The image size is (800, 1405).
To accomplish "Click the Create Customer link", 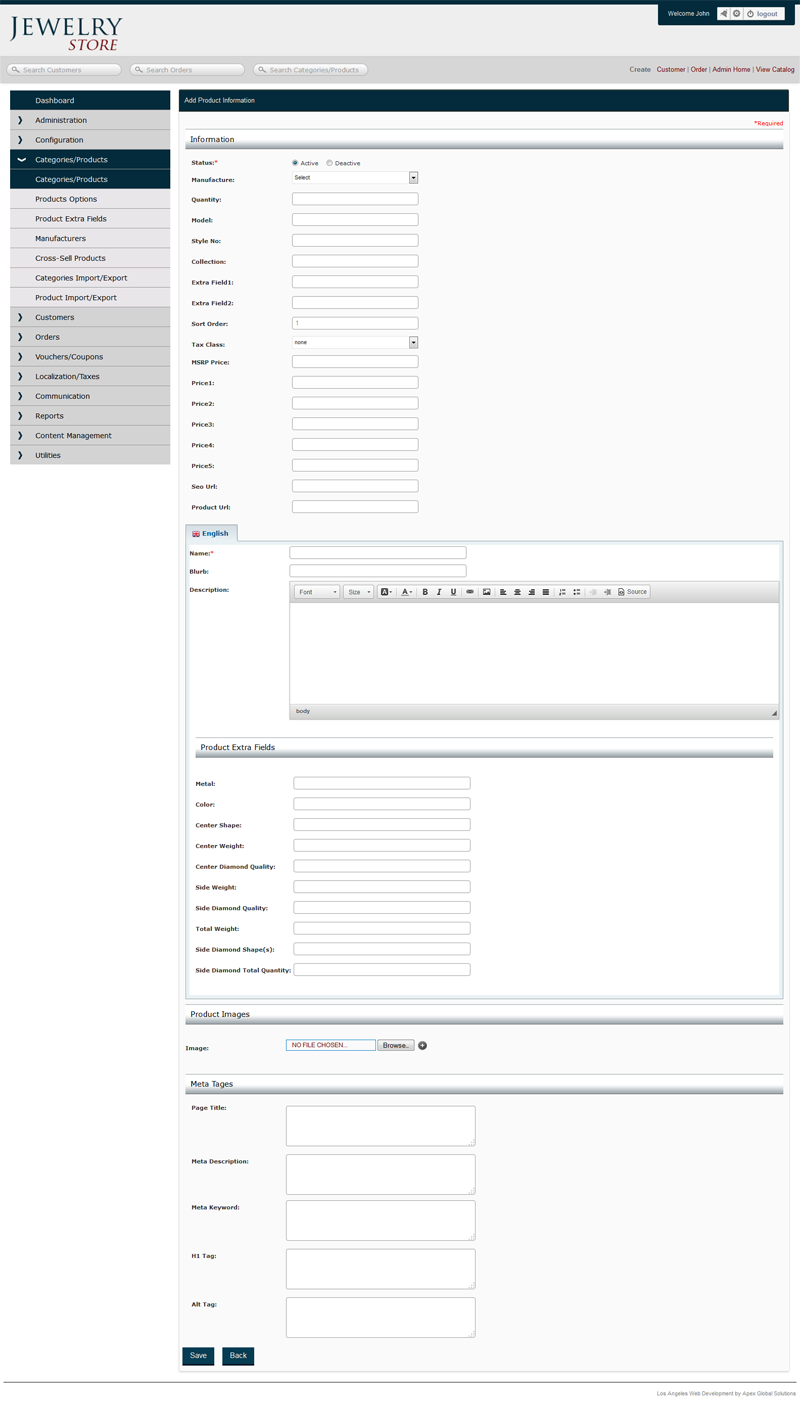I will click(x=671, y=70).
